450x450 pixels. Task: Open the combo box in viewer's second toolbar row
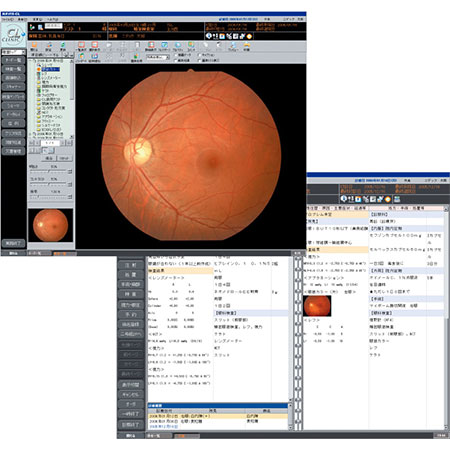tap(158, 57)
